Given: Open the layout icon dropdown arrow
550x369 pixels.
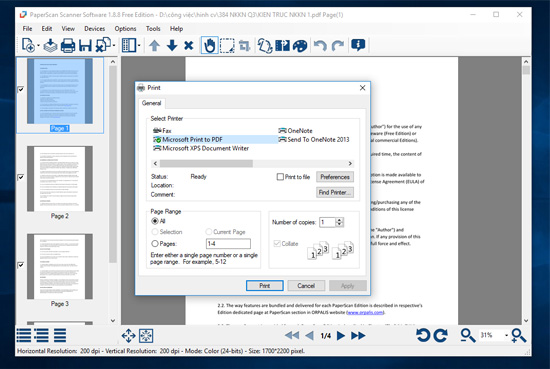Looking at the screenshot, I should tap(139, 46).
